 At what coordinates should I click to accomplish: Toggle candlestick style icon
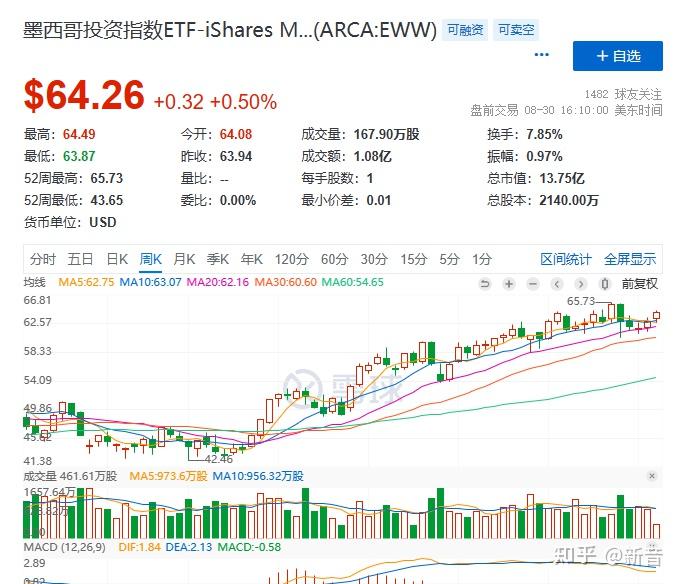click(x=605, y=284)
